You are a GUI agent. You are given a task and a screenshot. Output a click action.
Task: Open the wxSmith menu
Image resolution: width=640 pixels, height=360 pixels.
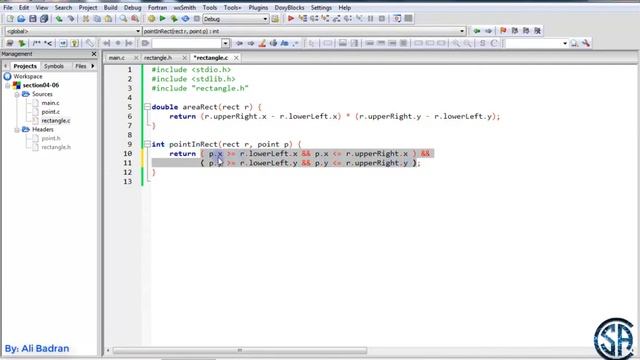tap(184, 7)
